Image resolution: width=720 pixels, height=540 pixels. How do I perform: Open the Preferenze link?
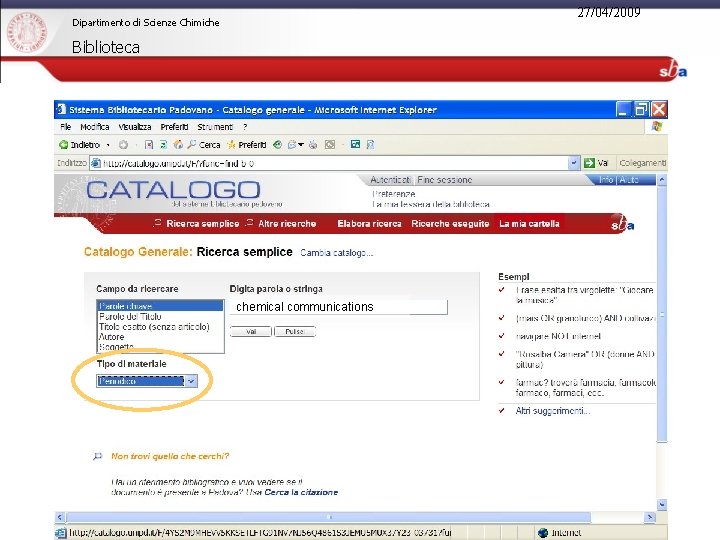point(394,194)
